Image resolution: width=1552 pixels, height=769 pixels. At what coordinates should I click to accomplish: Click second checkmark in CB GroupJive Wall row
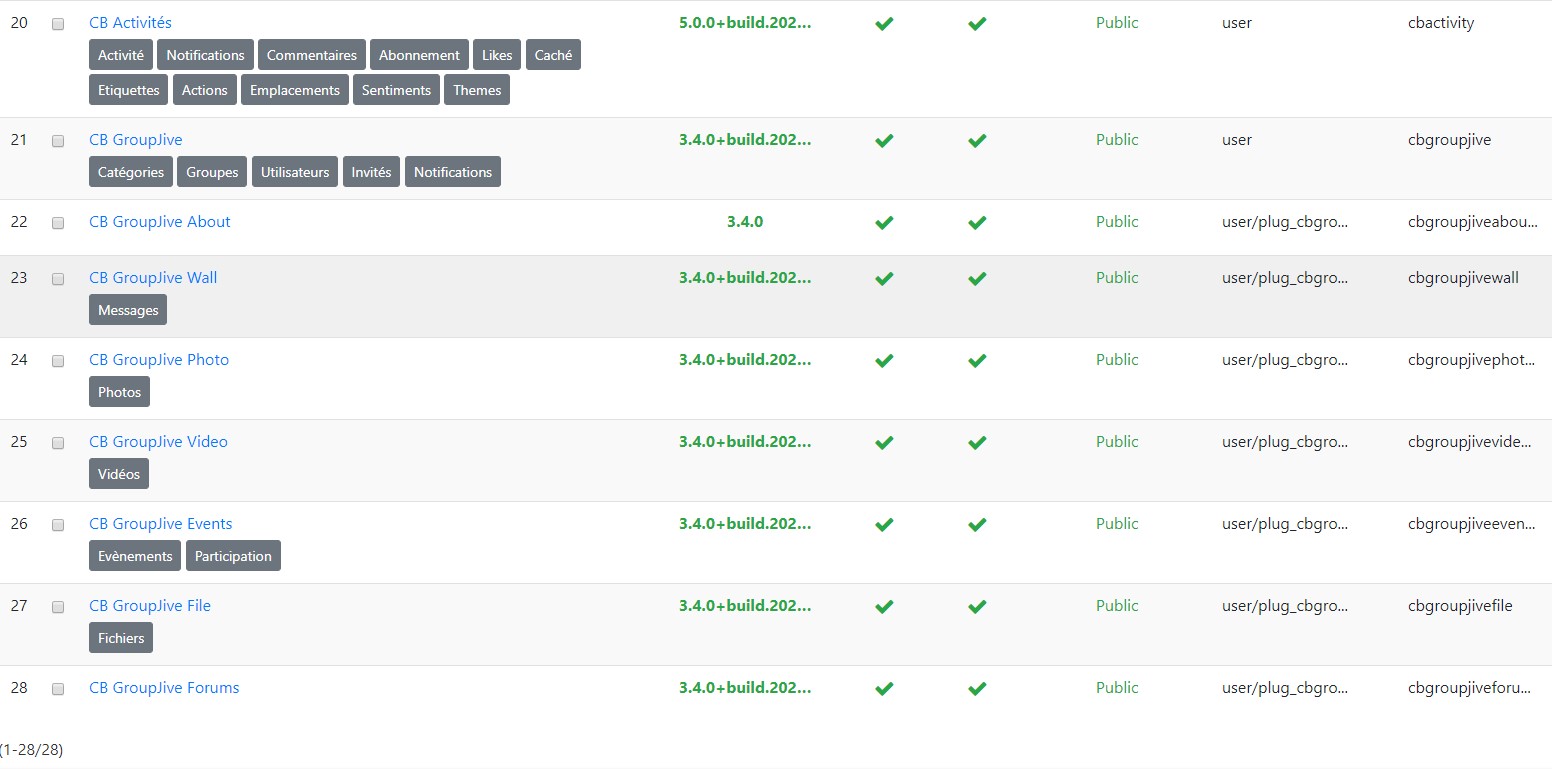click(x=977, y=278)
